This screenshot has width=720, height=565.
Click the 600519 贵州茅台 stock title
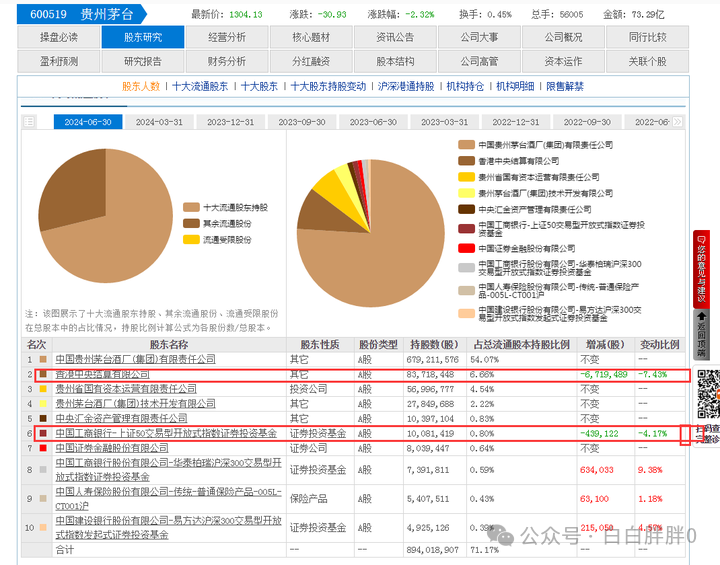pyautogui.click(x=82, y=14)
